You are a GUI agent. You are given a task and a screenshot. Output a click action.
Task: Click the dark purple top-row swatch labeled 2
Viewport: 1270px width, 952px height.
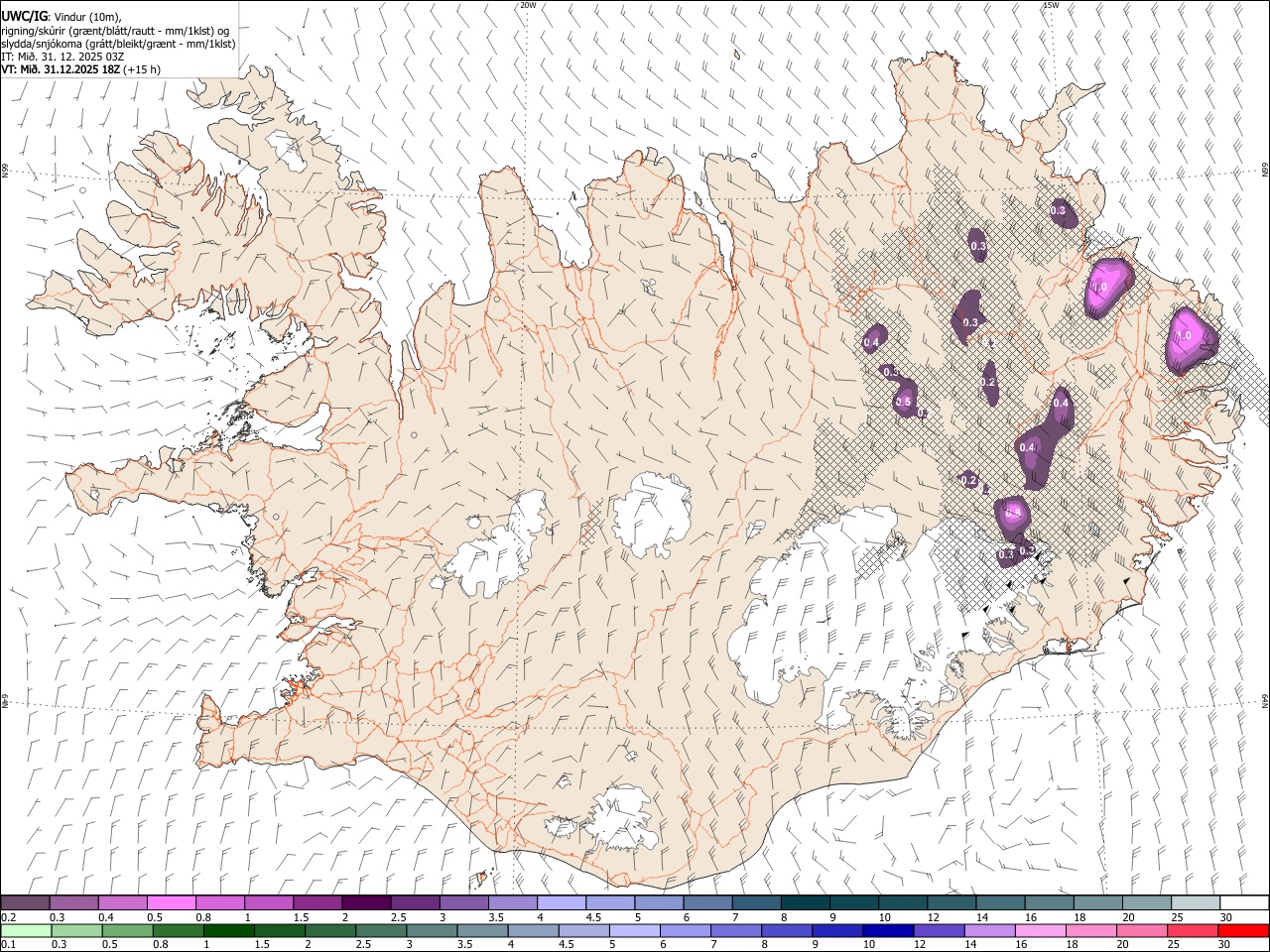coord(366,902)
